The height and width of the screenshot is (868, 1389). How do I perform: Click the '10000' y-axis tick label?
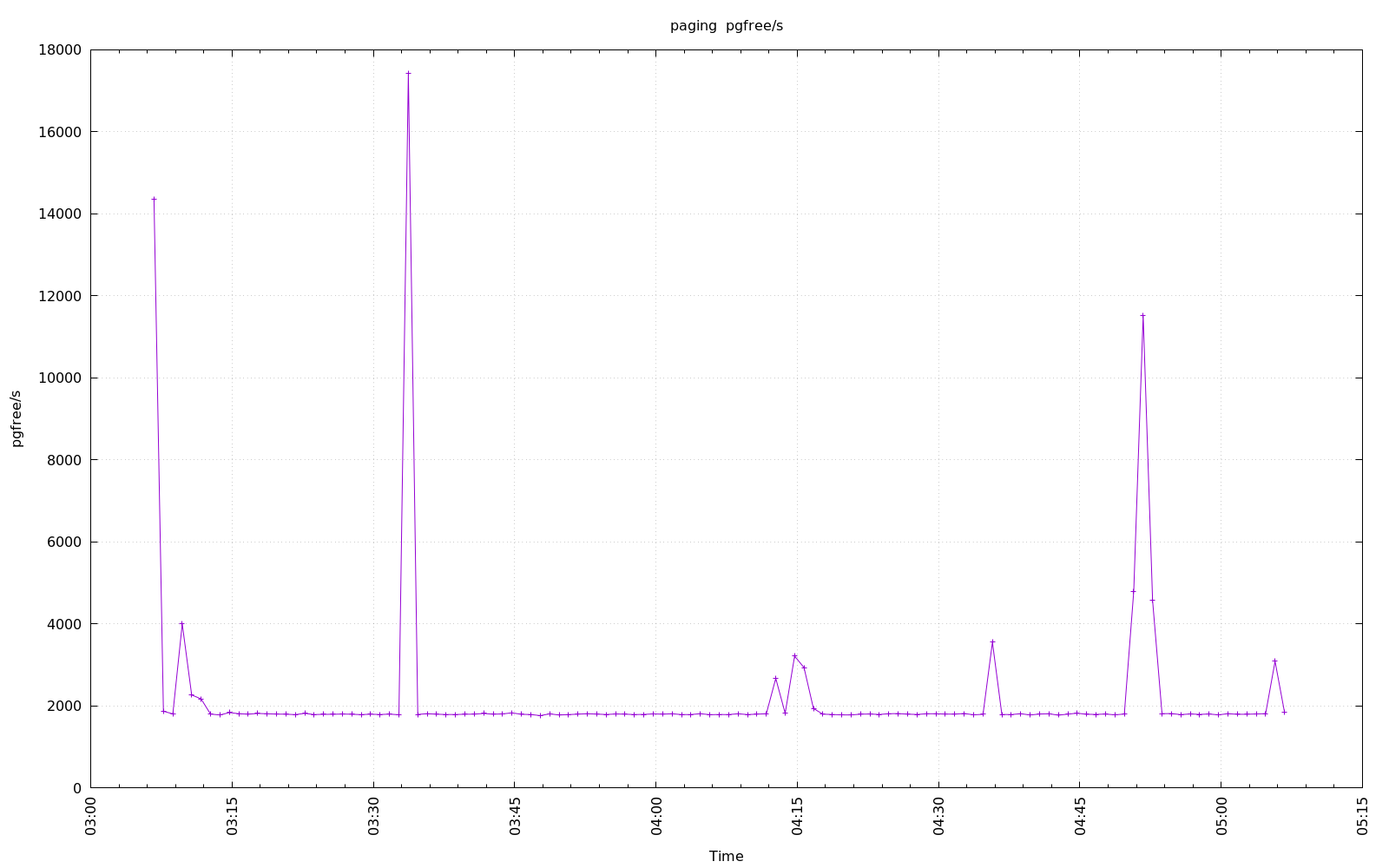tap(60, 378)
